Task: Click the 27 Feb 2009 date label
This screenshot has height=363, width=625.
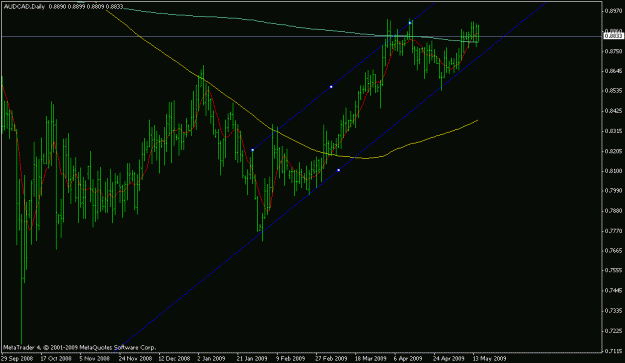Action: click(x=331, y=358)
